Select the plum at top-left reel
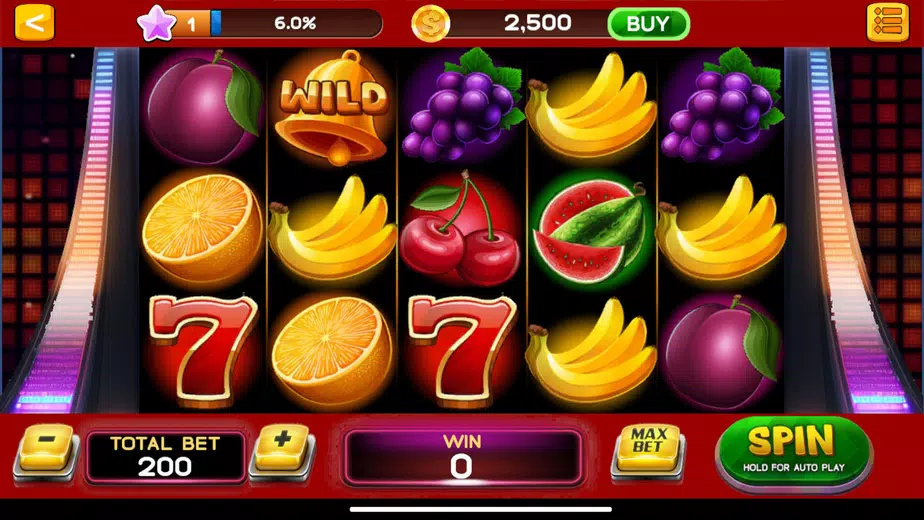 click(204, 107)
